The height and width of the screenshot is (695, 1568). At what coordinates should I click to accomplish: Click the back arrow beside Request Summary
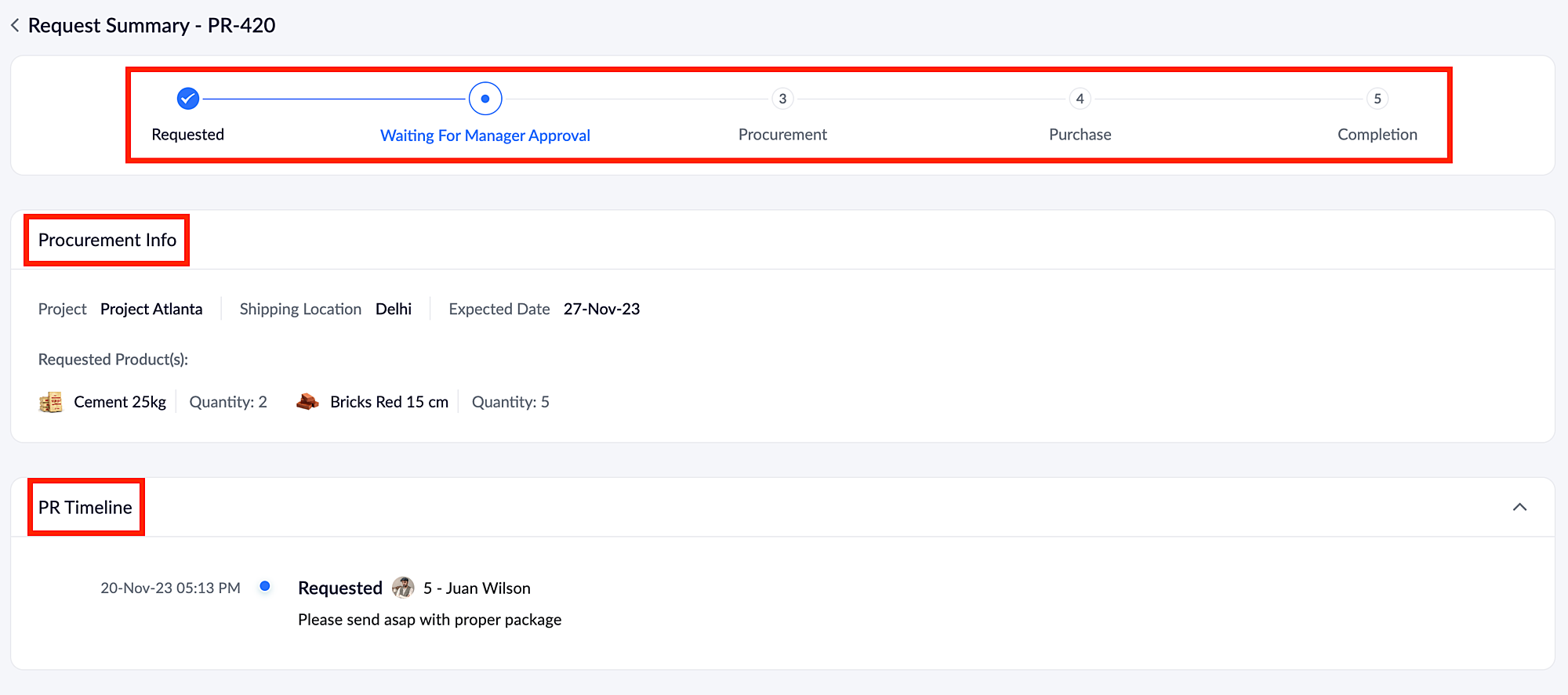pos(15,26)
